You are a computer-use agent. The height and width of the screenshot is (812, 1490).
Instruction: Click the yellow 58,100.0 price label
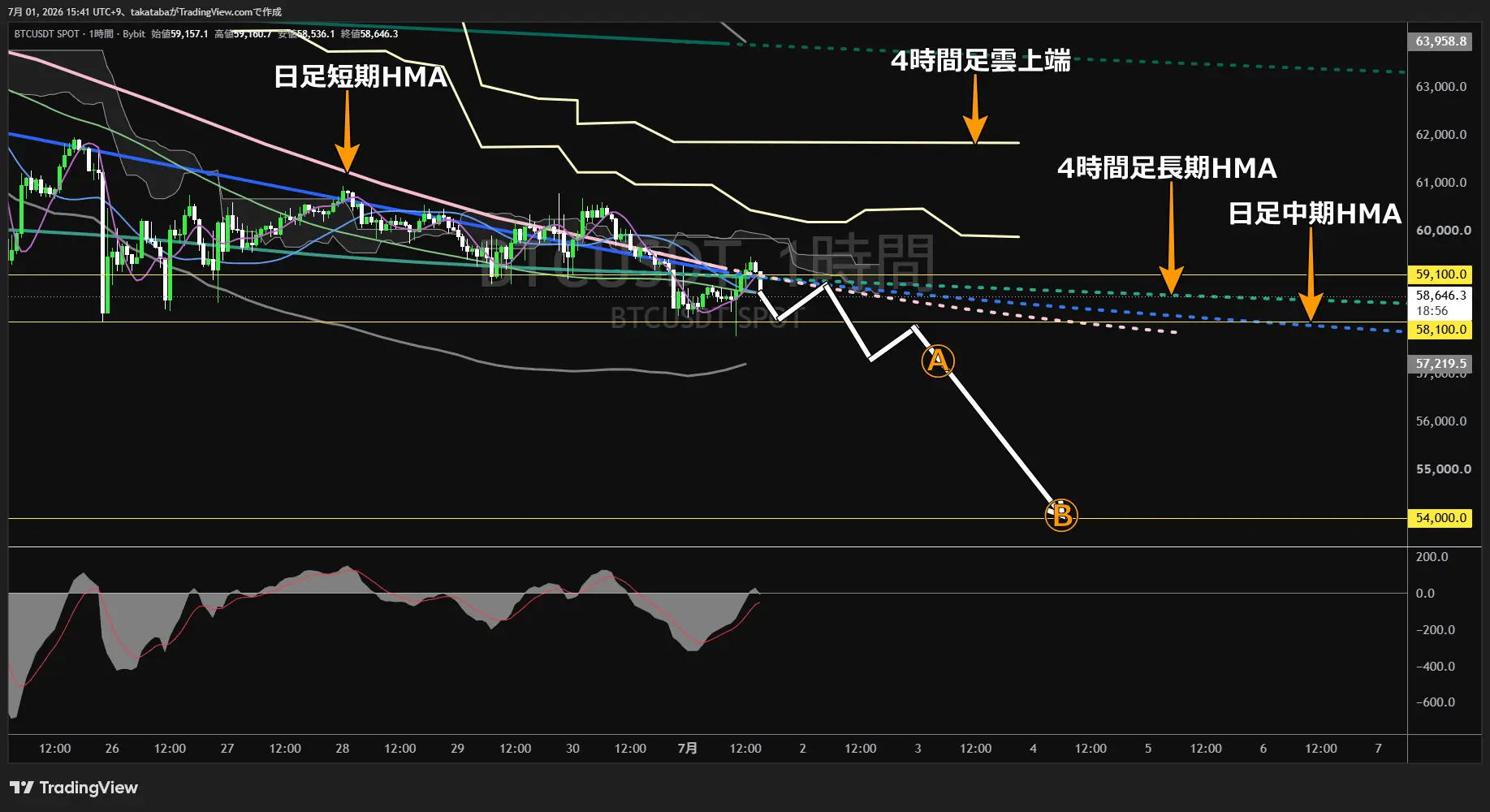point(1441,330)
